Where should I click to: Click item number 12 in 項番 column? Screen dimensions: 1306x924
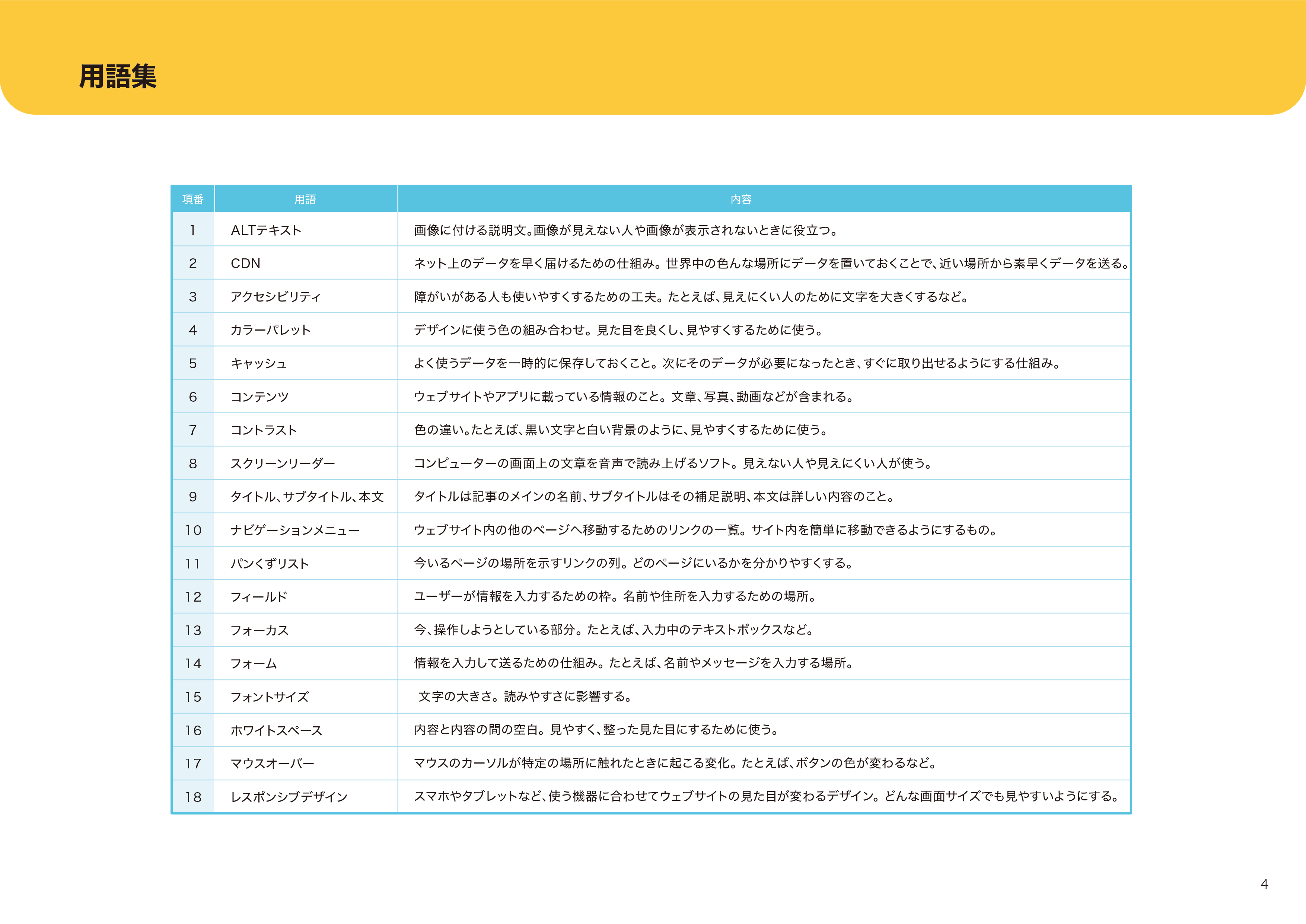click(x=193, y=597)
